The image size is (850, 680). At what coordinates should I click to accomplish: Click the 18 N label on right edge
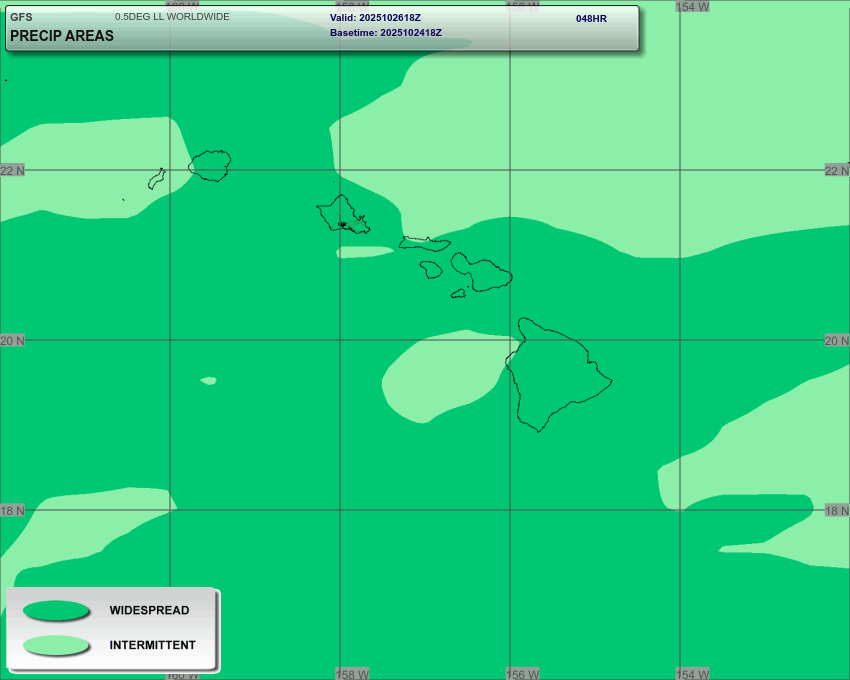pyautogui.click(x=836, y=511)
